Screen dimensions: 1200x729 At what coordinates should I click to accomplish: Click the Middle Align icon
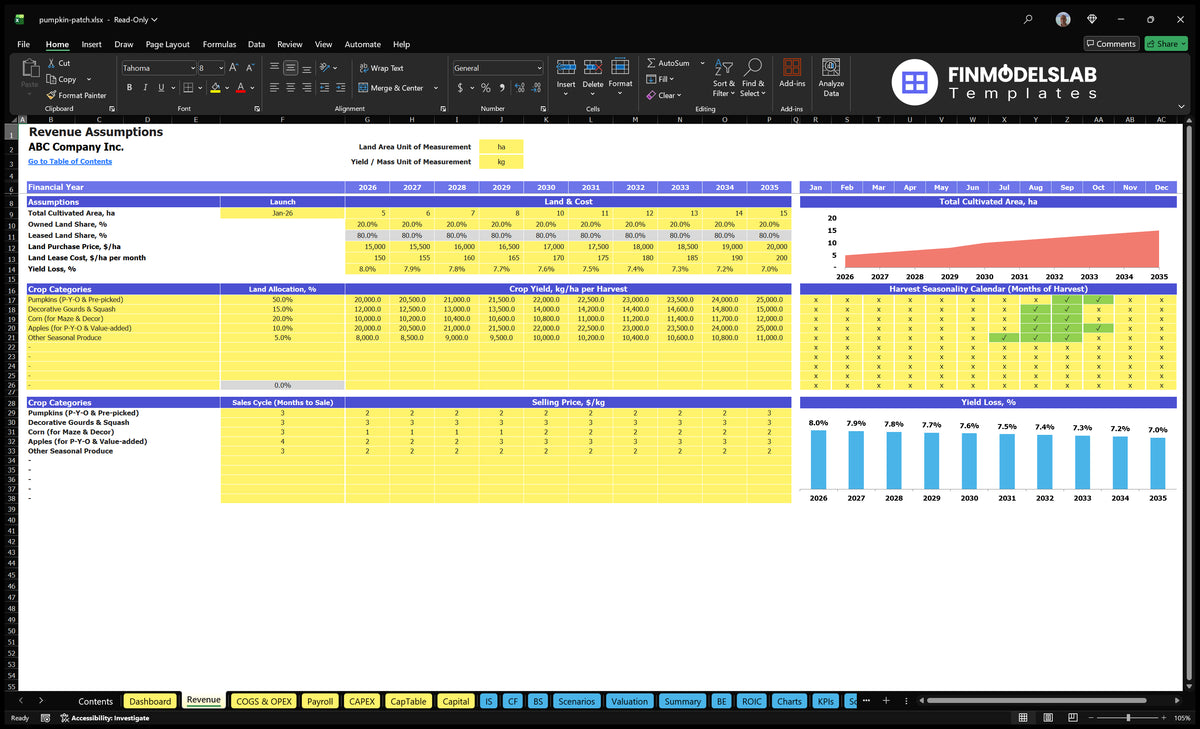291,68
